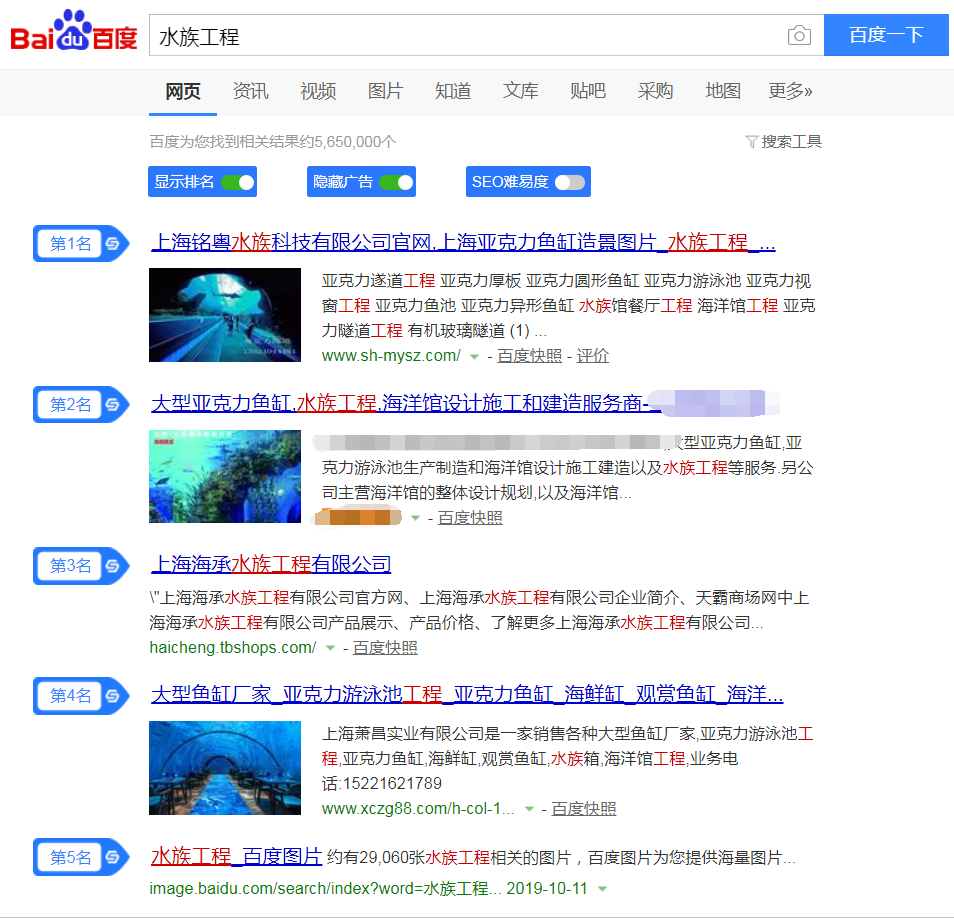This screenshot has width=954, height=921.
Task: Open result title 大型亚克力鱼缸,水族工程,海洋馆设计施工
Action: [405, 403]
